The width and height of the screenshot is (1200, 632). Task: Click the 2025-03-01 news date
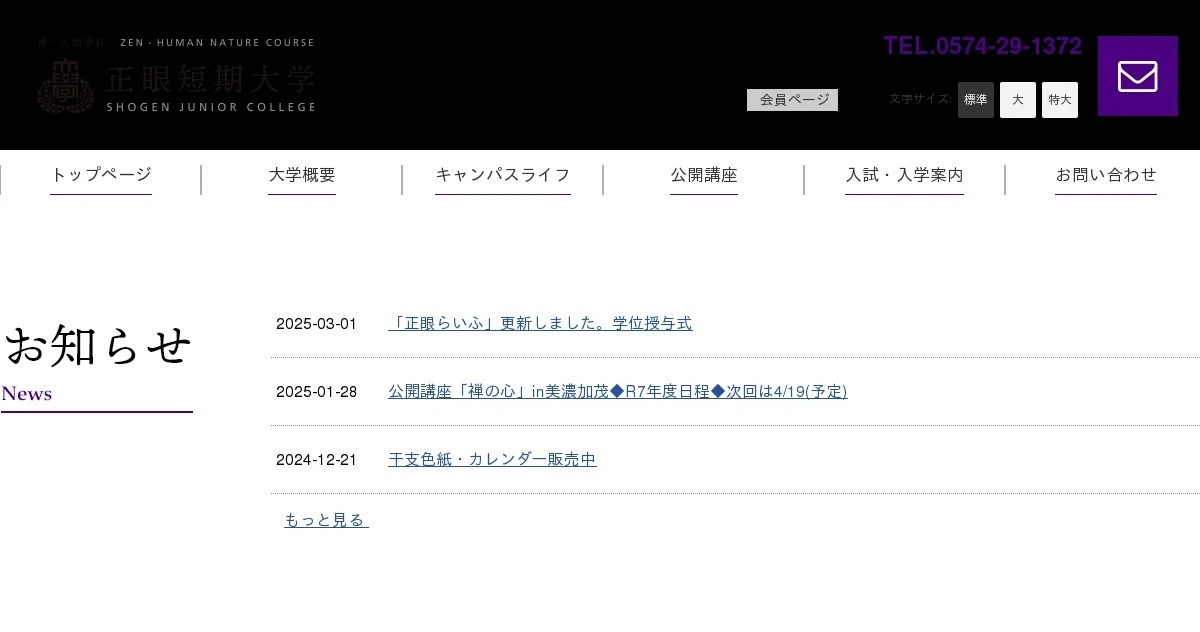click(x=316, y=324)
